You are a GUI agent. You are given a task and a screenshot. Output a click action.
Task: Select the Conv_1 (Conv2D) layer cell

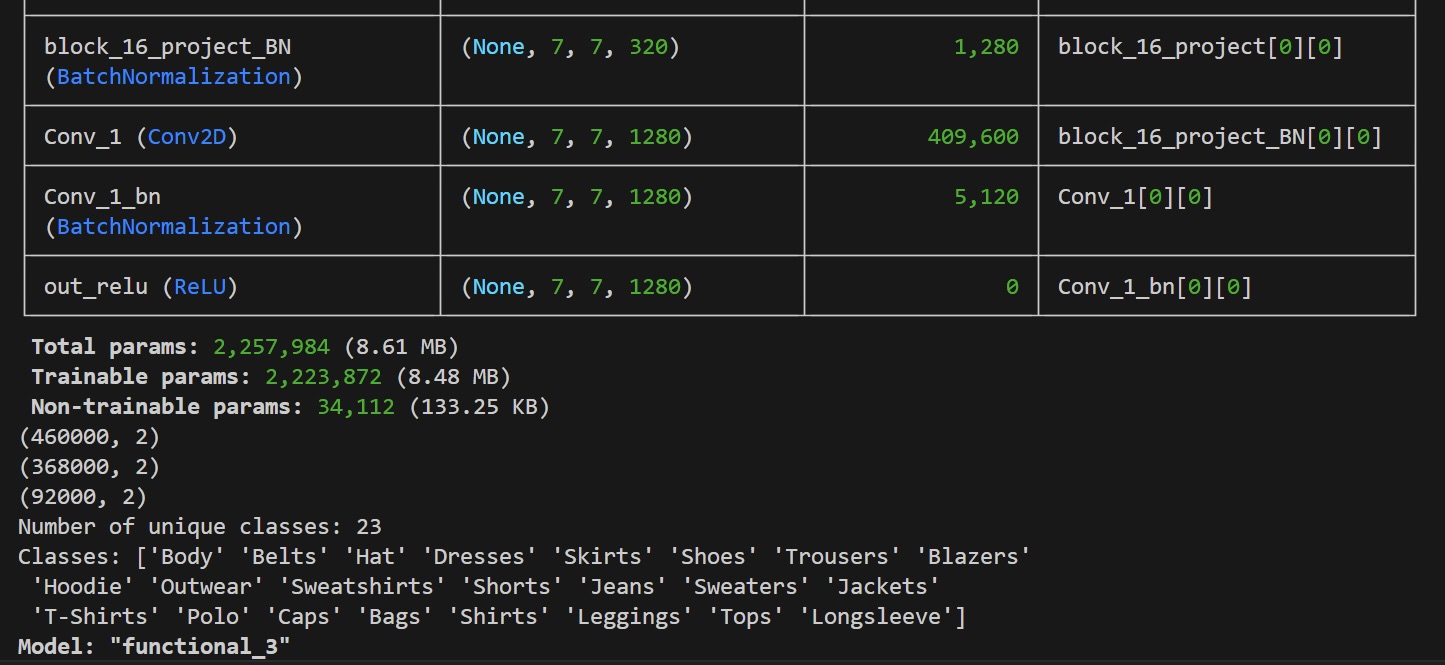[x=232, y=136]
